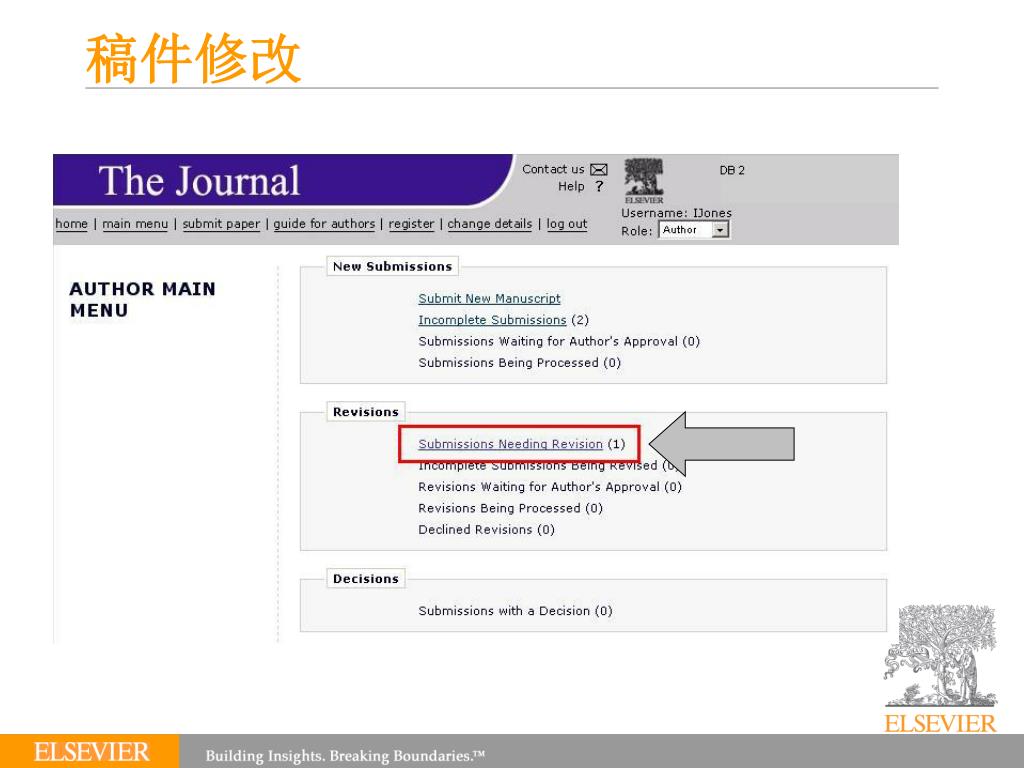1024x768 pixels.
Task: Click the log out link
Action: tap(567, 224)
